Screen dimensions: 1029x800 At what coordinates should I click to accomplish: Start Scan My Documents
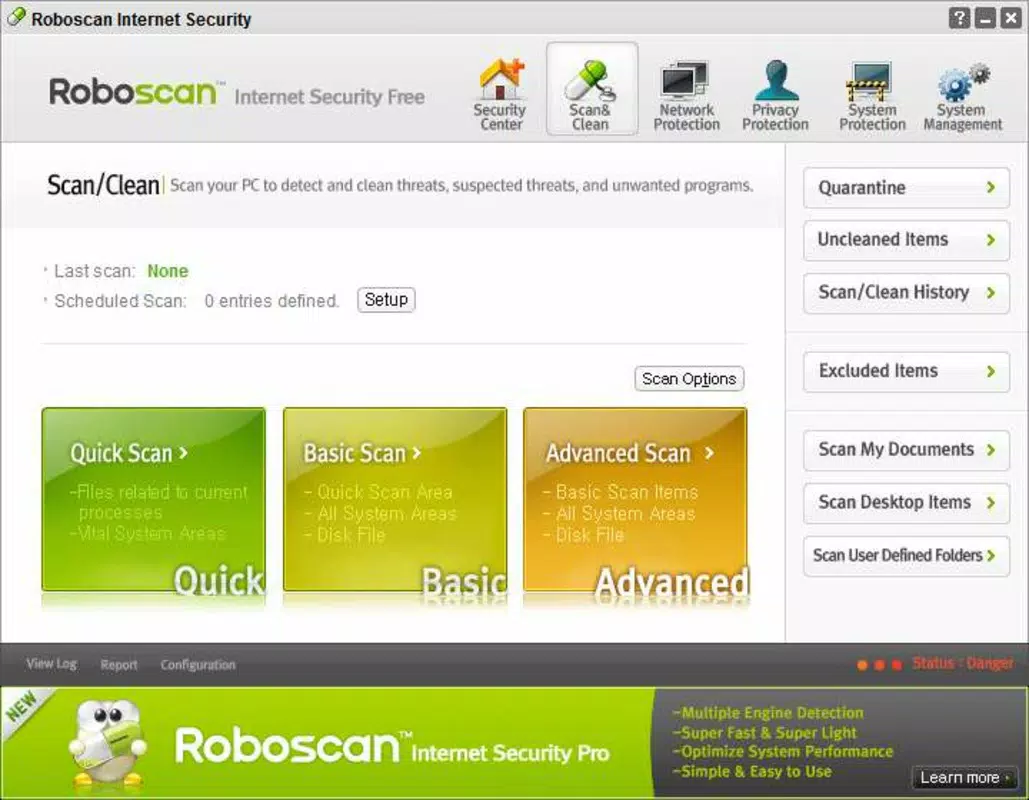point(906,450)
